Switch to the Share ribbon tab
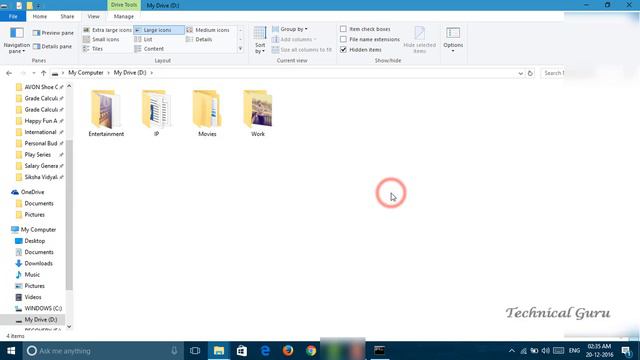The height and width of the screenshot is (360, 640). tap(67, 16)
